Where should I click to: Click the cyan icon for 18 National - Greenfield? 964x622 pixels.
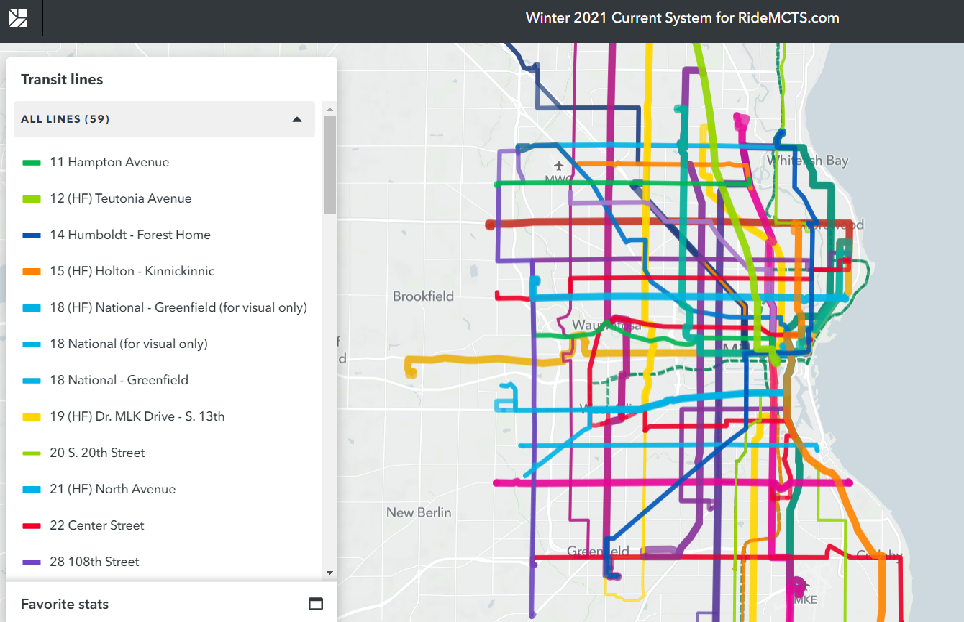pos(30,380)
